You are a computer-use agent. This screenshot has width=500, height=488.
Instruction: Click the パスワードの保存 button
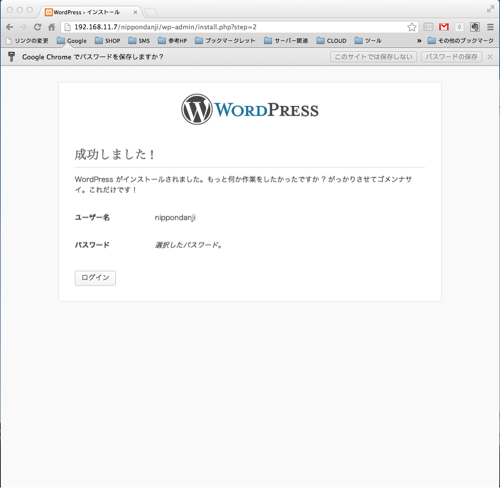coord(452,57)
